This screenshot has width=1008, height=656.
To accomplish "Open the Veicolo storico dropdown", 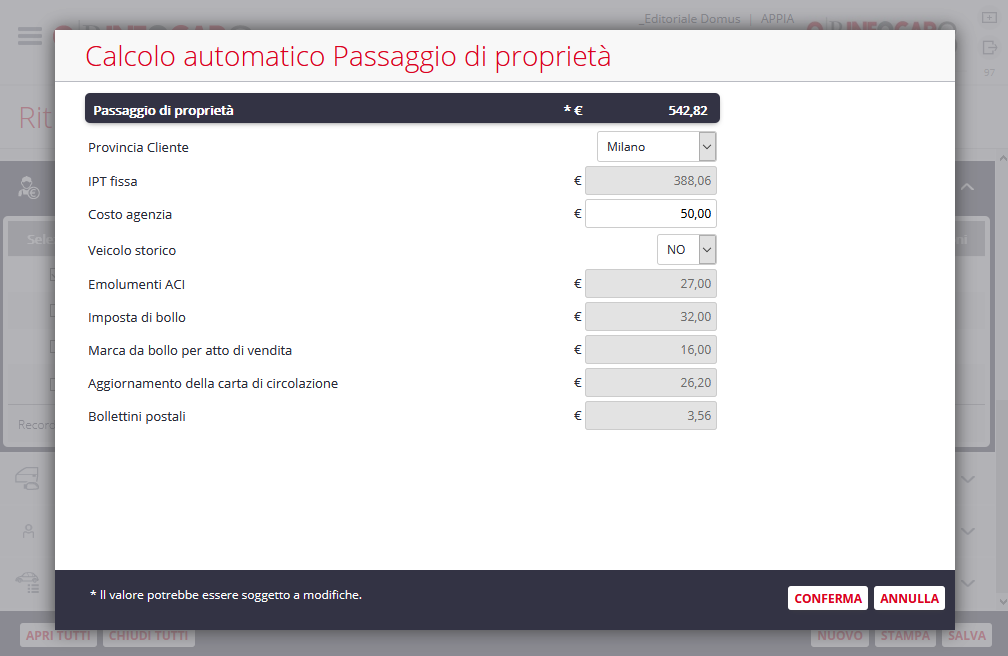I will 686,250.
